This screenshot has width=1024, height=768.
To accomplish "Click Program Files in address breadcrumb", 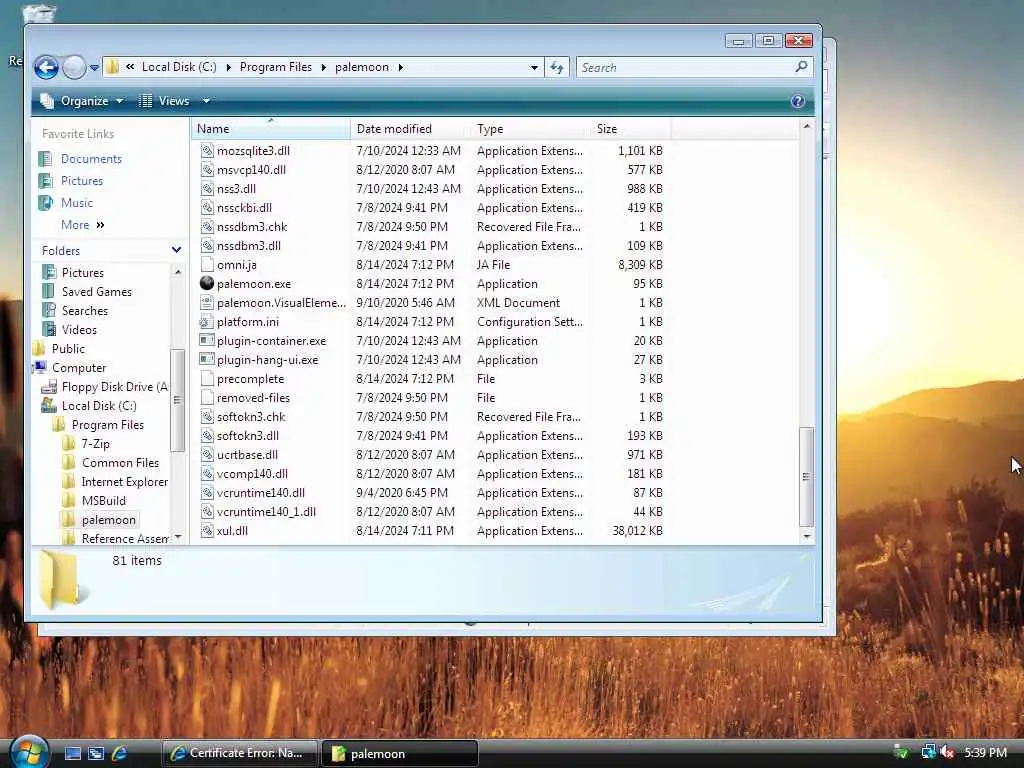I will tap(276, 67).
